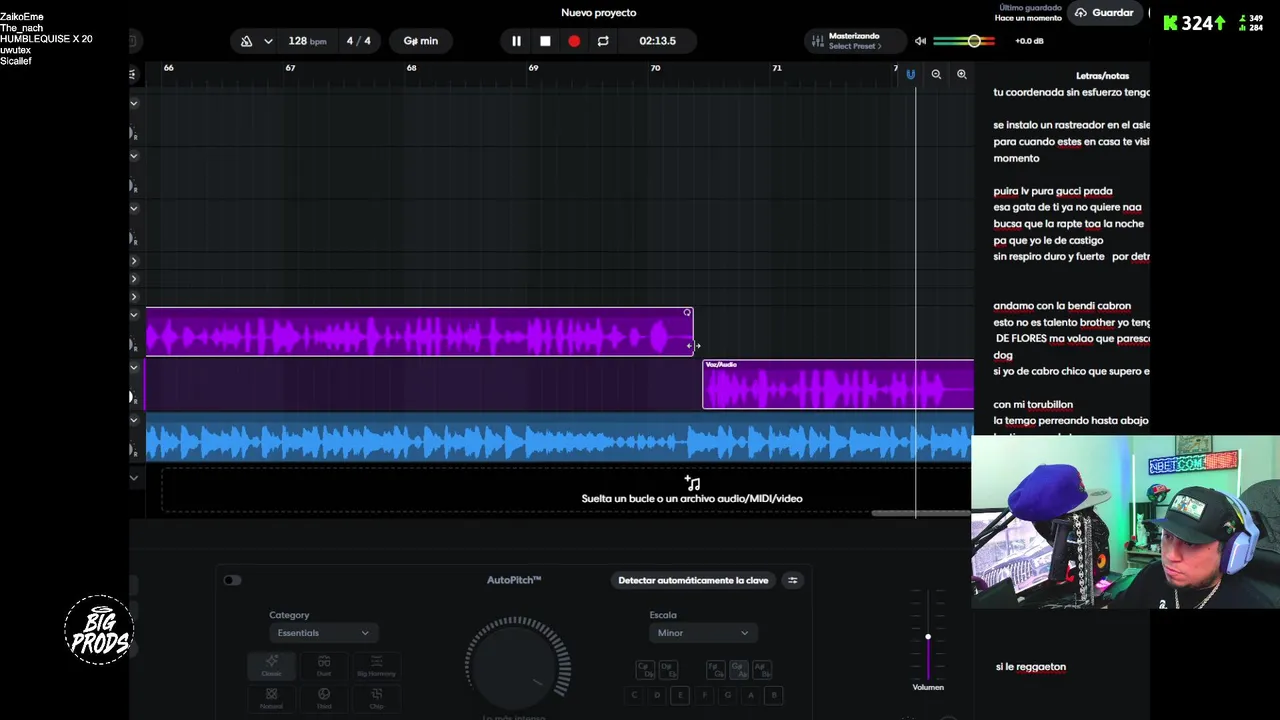Select the Duet AutoPitch preset
Viewport: 1280px width, 720px height.
[324, 666]
